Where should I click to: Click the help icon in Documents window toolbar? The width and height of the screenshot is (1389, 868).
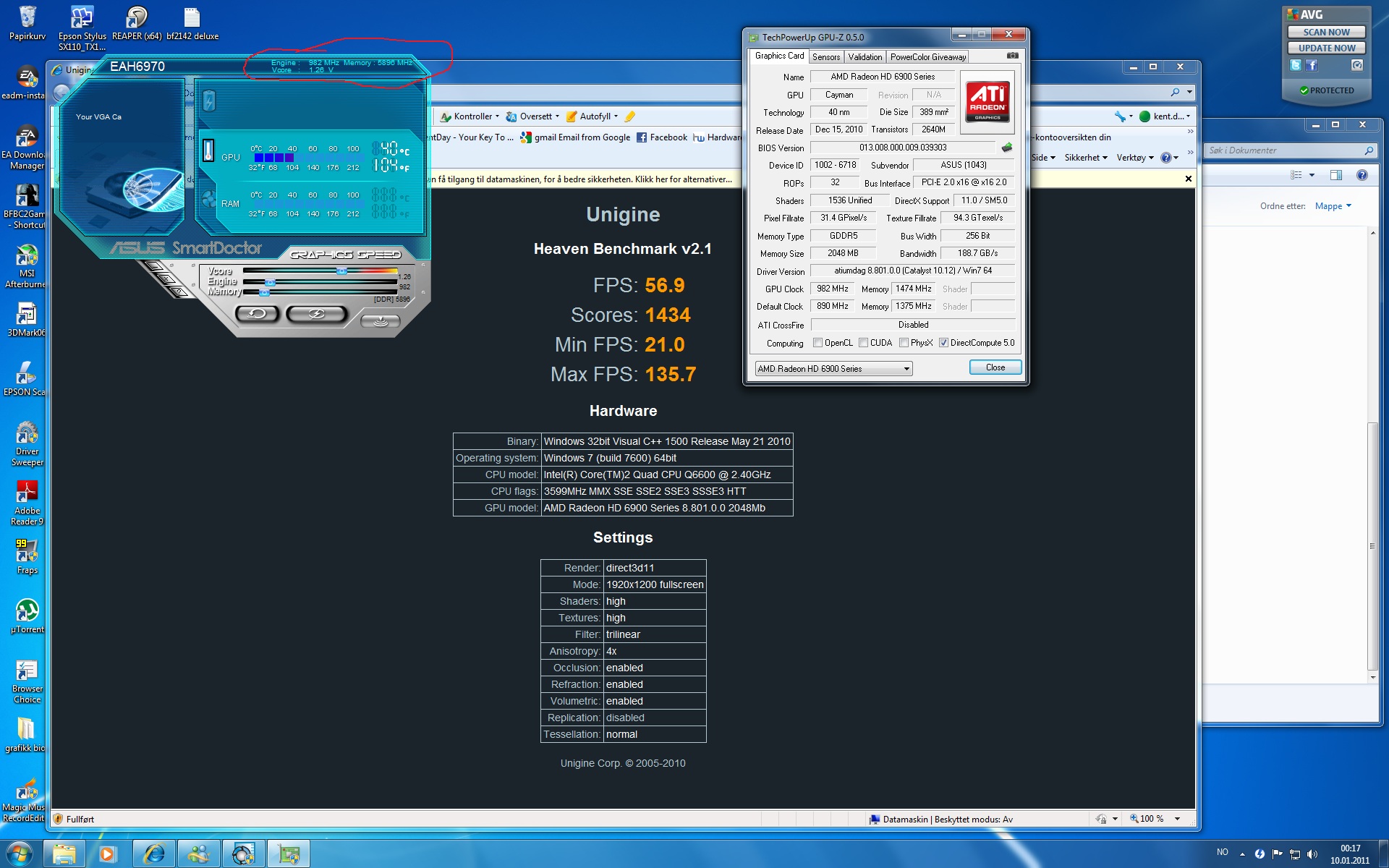1362,175
